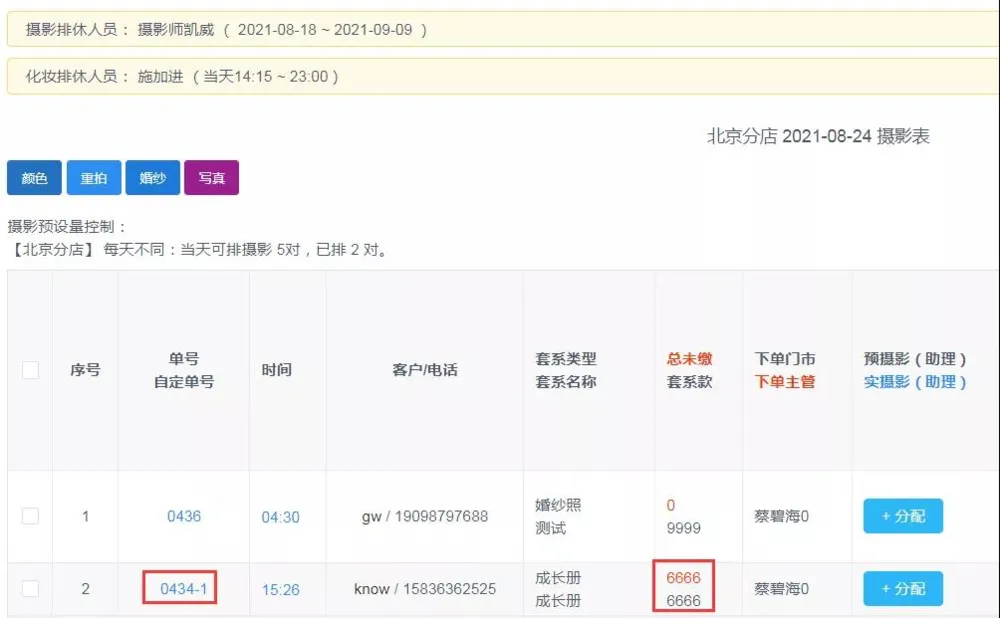Click the 化妆排休人员 notice banner

(500, 76)
